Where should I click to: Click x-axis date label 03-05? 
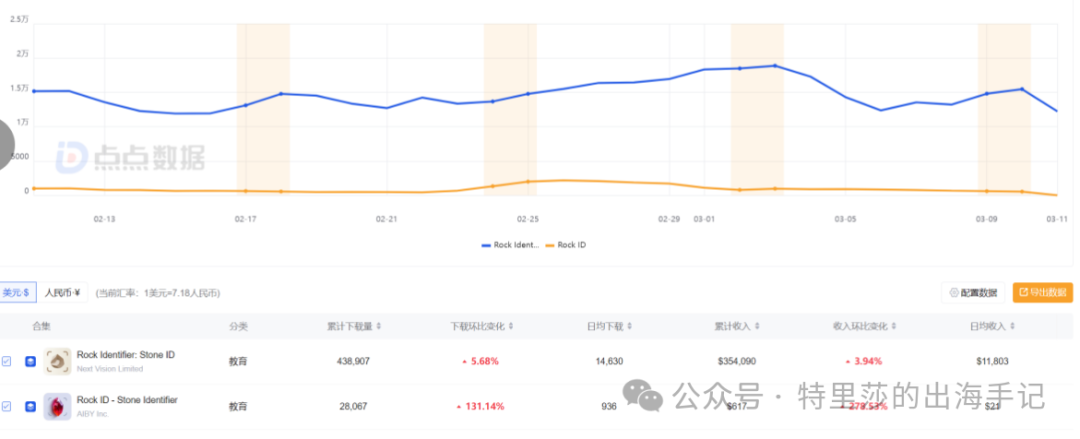(x=845, y=219)
